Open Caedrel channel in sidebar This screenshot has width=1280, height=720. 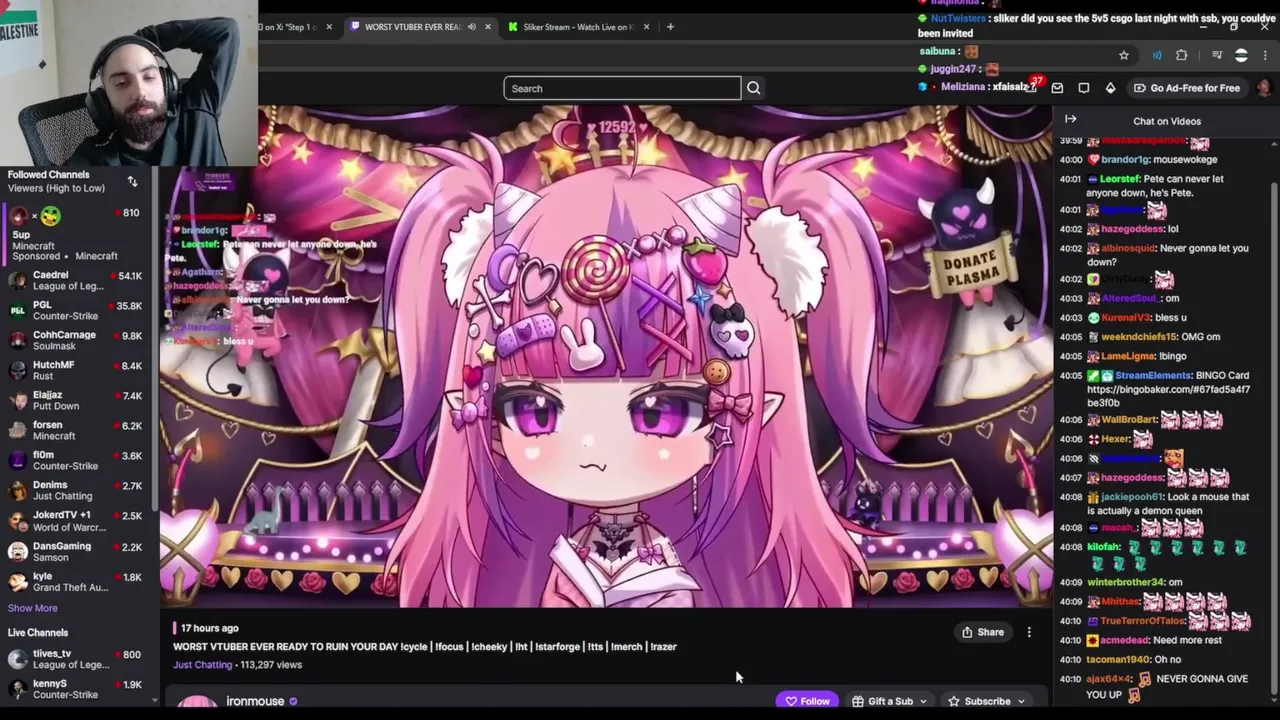click(75, 281)
